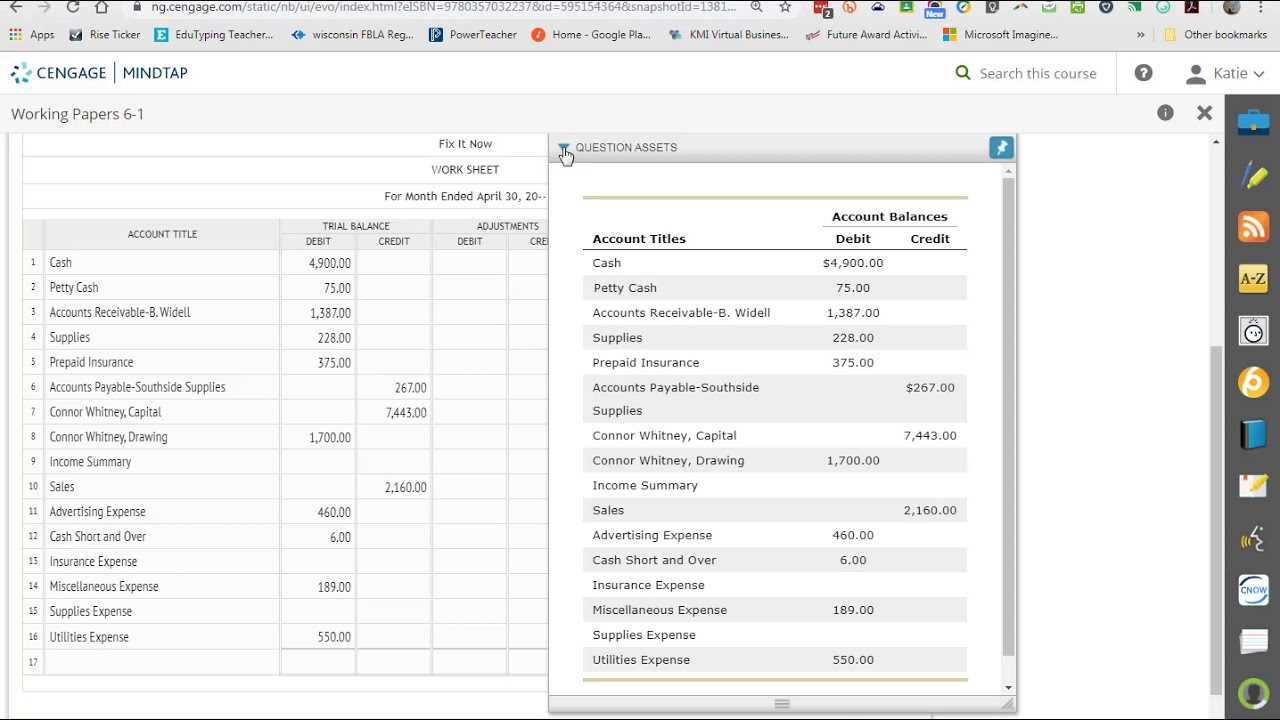This screenshot has width=1280, height=720.
Task: Open the briefcase apps icon in sidebar
Action: pos(1253,122)
